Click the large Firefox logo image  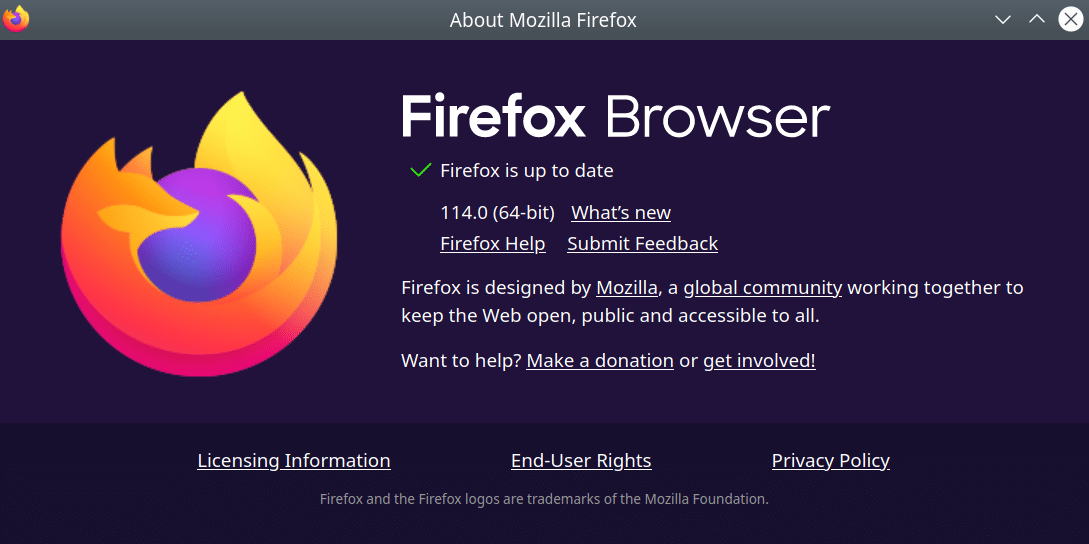tap(199, 233)
